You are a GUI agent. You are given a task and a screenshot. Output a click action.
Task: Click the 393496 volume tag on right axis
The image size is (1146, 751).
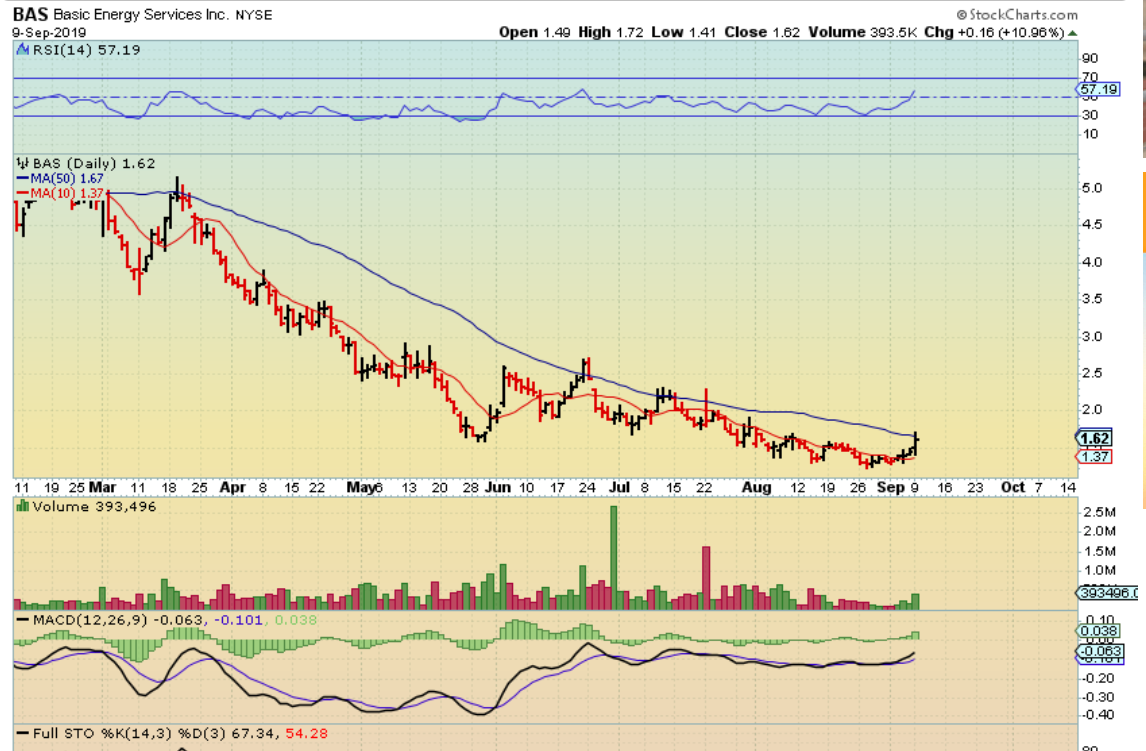[1107, 592]
